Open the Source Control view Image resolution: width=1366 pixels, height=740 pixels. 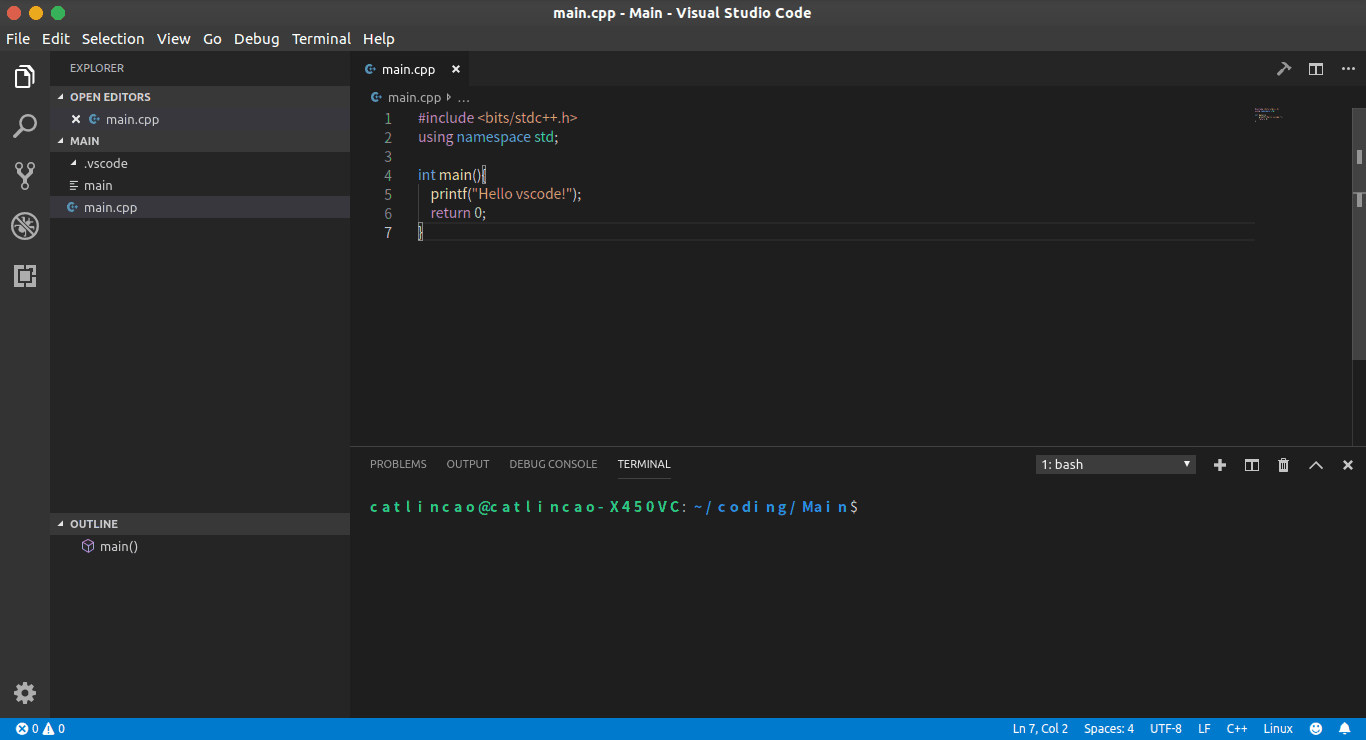pyautogui.click(x=24, y=176)
